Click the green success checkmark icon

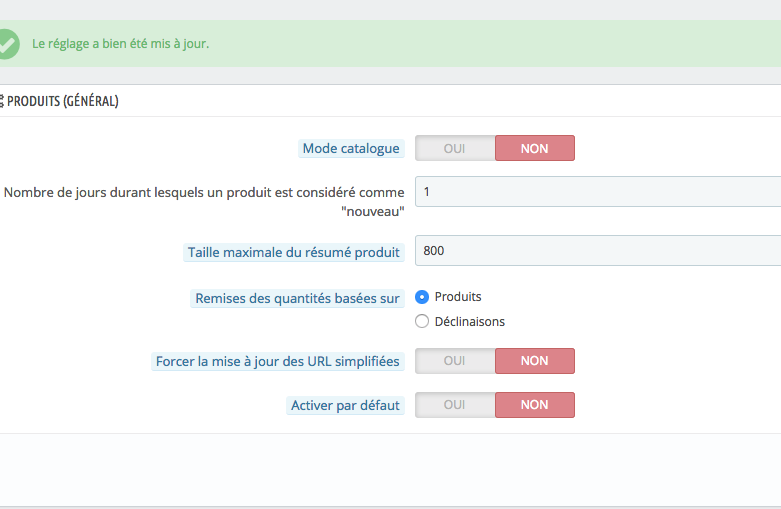(x=8, y=44)
